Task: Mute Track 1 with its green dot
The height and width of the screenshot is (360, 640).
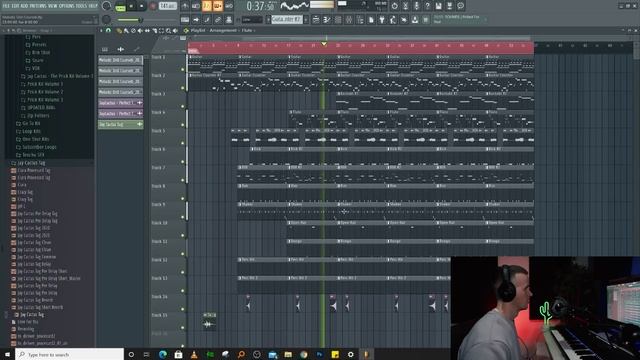Action: tap(182, 69)
